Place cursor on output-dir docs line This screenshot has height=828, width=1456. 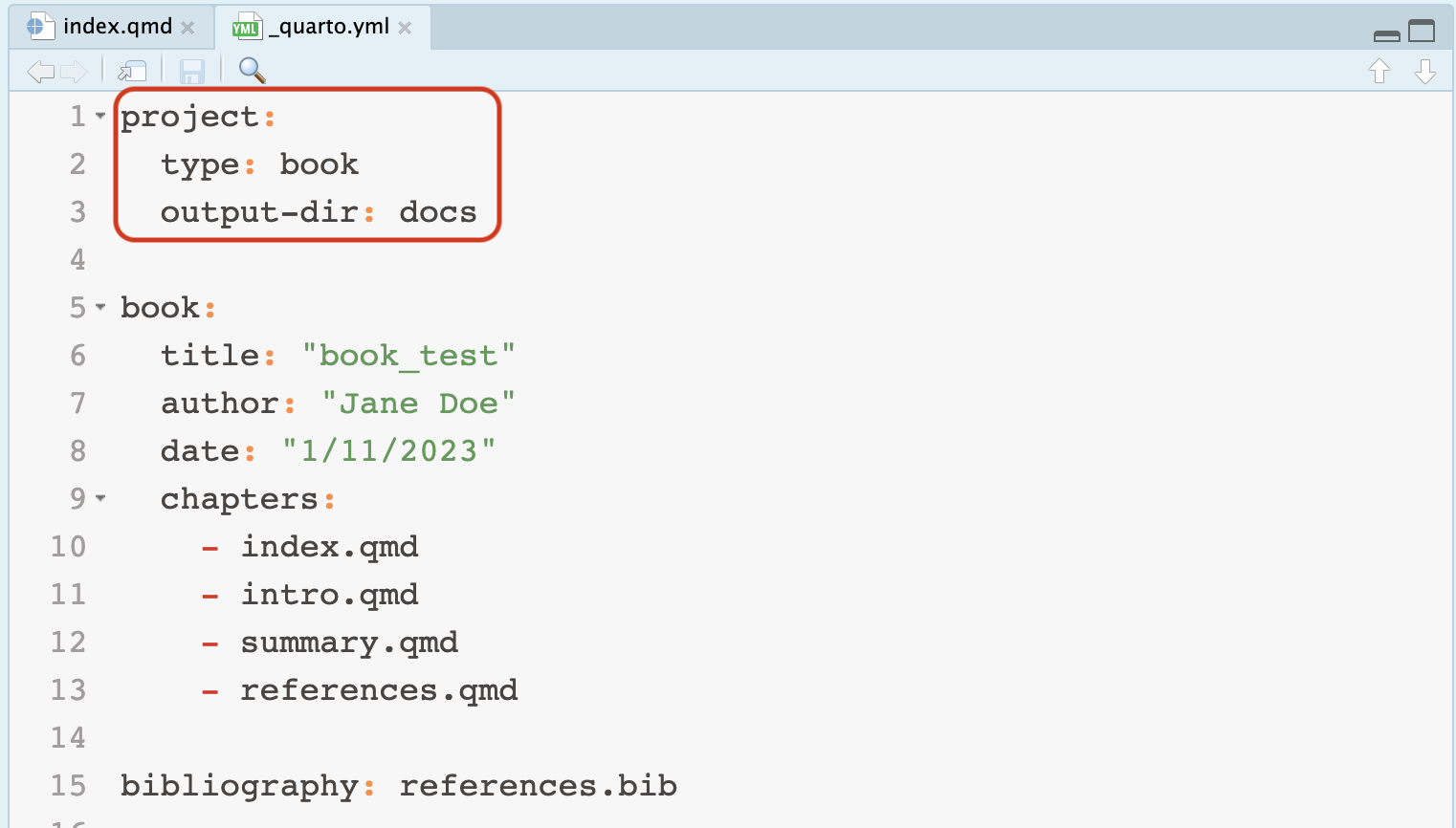point(319,212)
